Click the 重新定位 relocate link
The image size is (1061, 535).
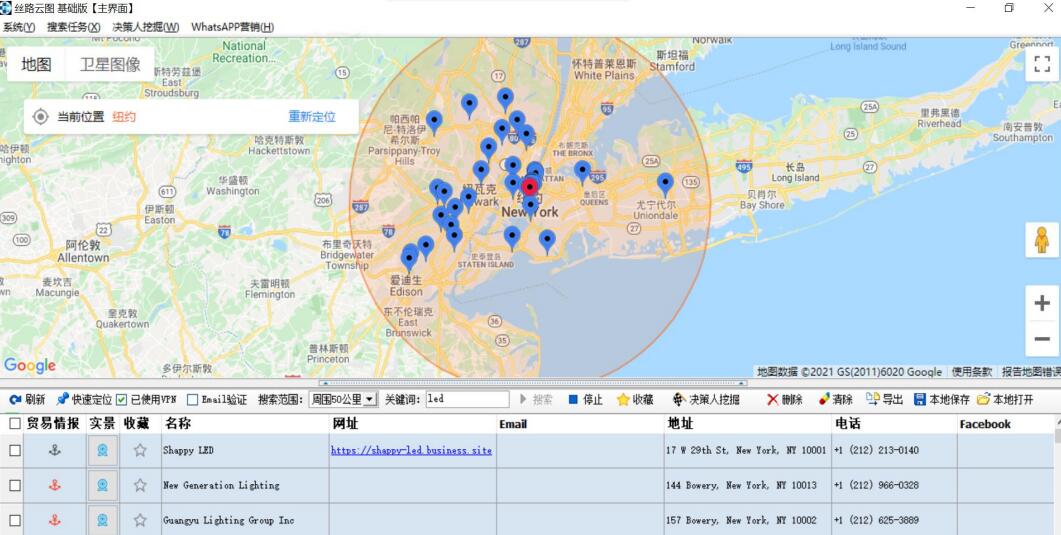click(312, 117)
